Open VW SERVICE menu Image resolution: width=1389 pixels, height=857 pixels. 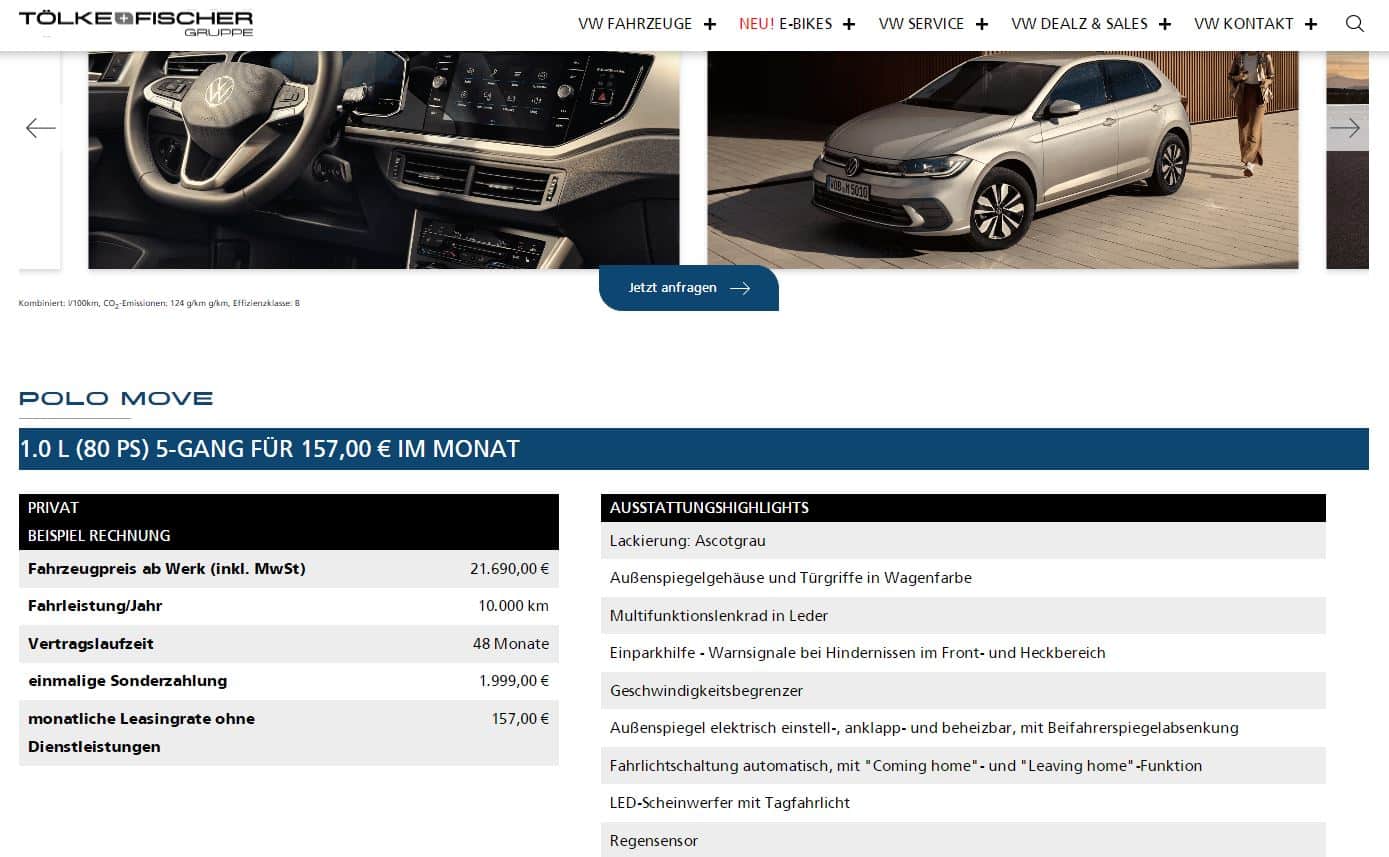pos(921,24)
